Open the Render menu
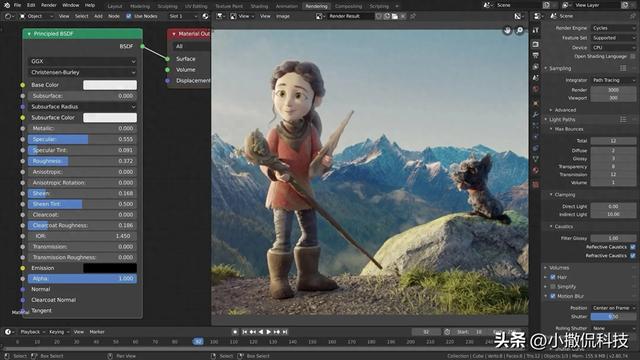Image resolution: width=640 pixels, height=360 pixels. [x=49, y=5]
